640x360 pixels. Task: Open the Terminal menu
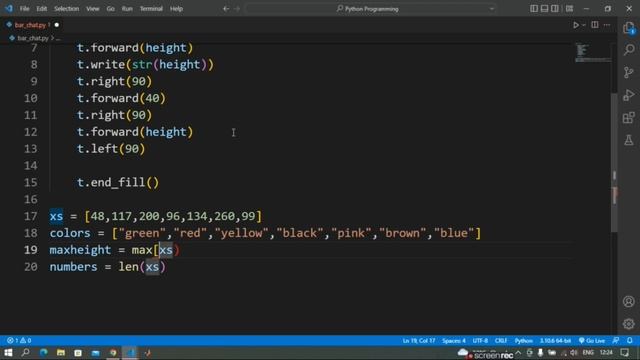151,9
